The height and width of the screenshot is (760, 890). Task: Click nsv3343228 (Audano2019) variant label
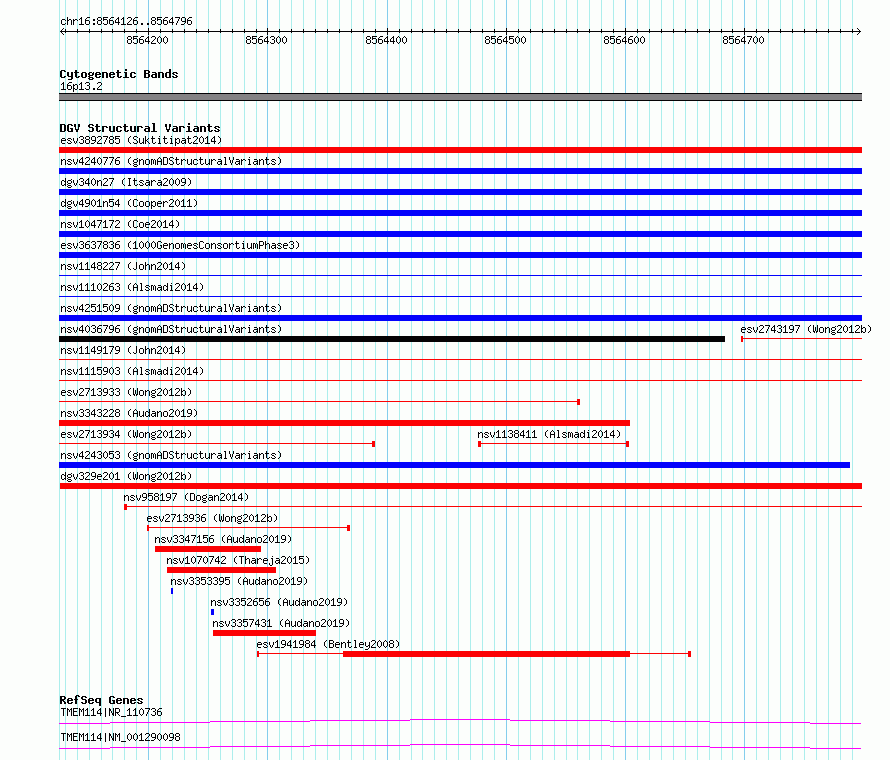click(129, 413)
